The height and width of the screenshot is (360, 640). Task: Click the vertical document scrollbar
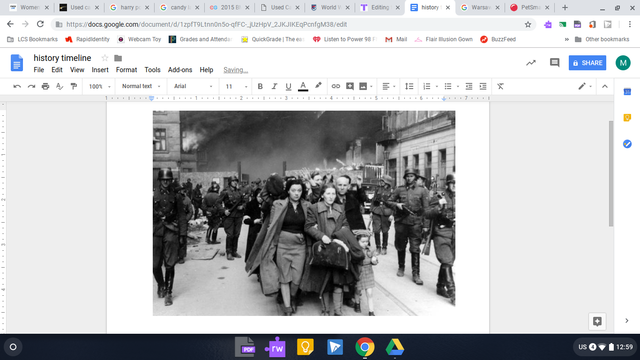click(x=611, y=173)
